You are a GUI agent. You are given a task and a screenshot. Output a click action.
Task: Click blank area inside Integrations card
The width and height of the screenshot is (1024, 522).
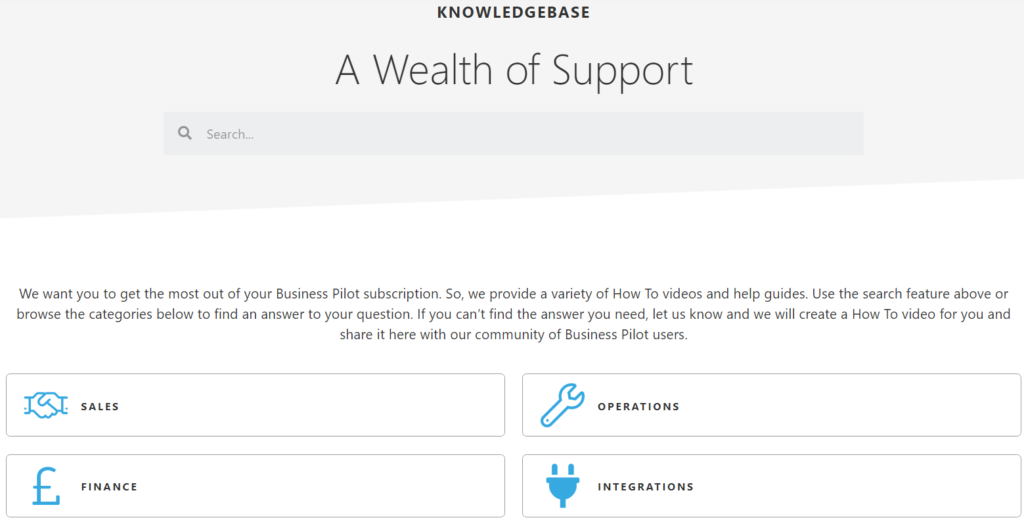coord(849,486)
